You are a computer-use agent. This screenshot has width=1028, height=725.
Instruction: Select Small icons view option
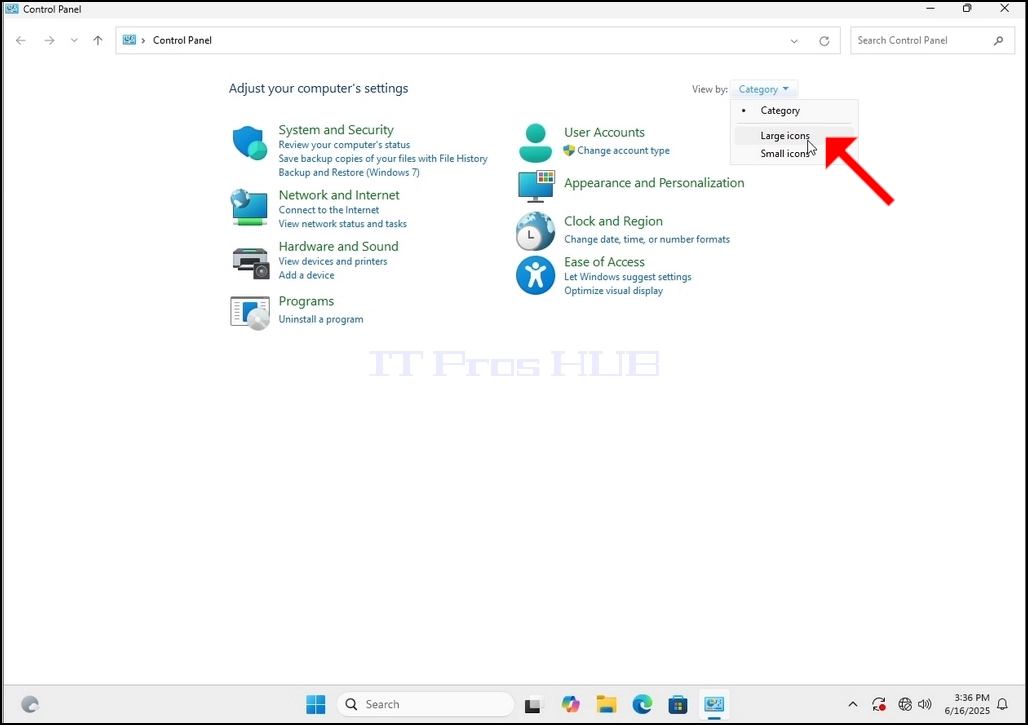(794, 153)
